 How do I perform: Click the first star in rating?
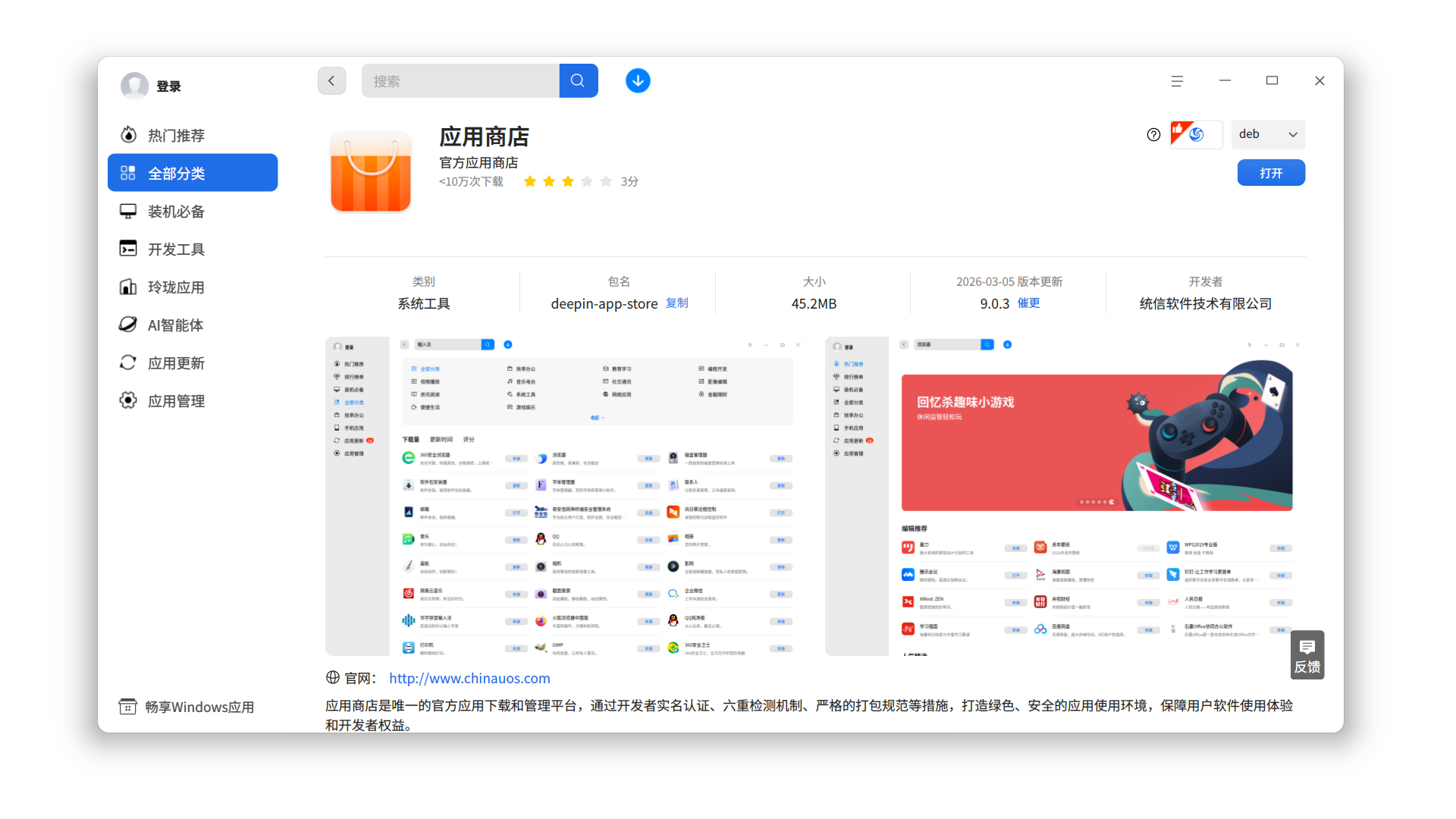[530, 181]
